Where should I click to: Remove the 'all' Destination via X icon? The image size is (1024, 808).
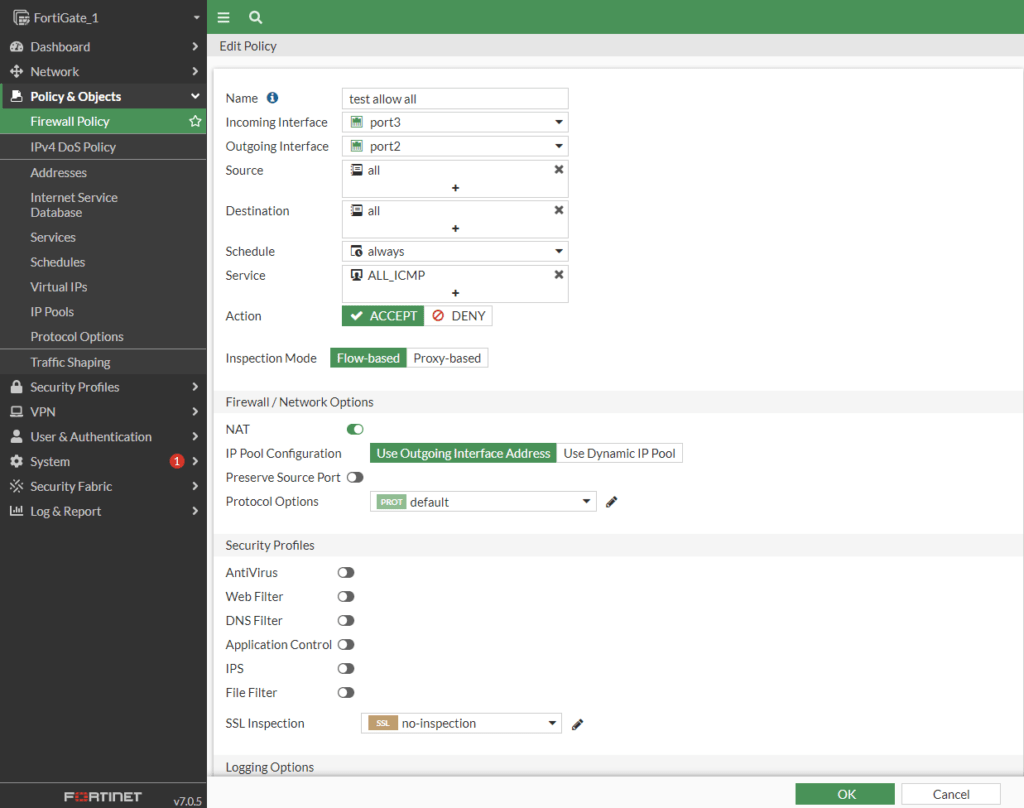558,210
